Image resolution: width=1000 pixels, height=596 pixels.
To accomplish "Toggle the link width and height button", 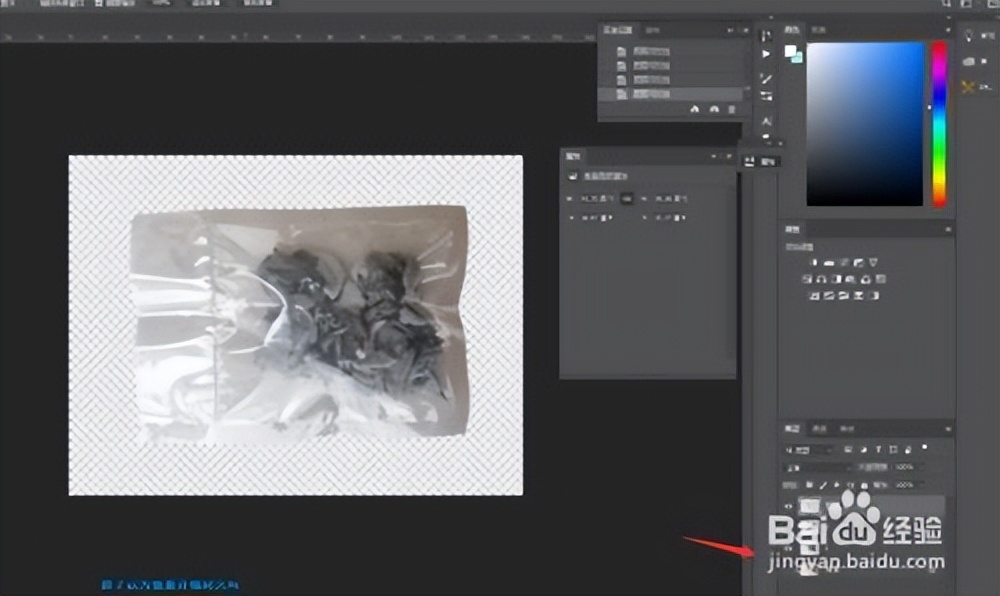I will click(x=626, y=199).
